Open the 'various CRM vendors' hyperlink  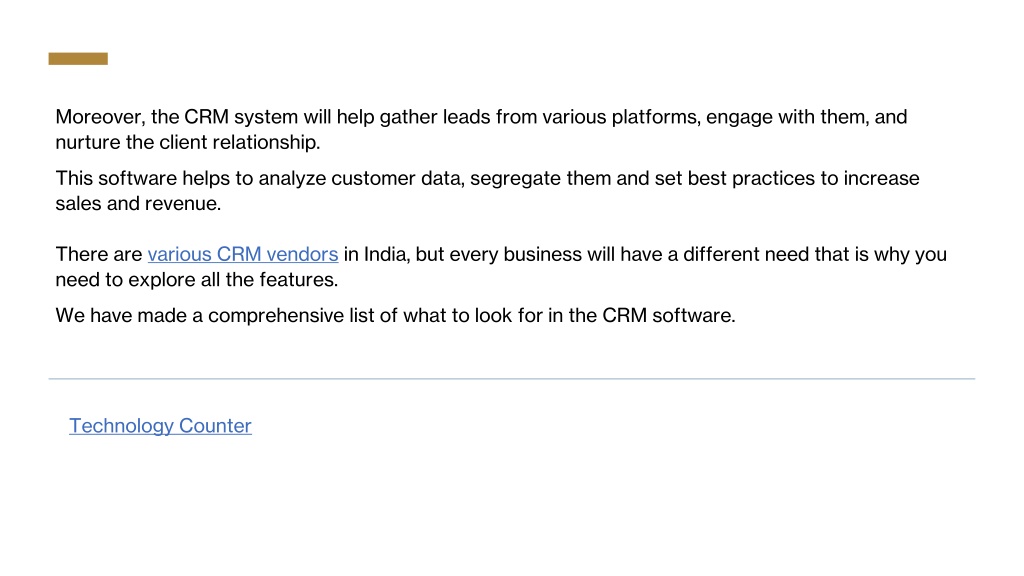[242, 254]
